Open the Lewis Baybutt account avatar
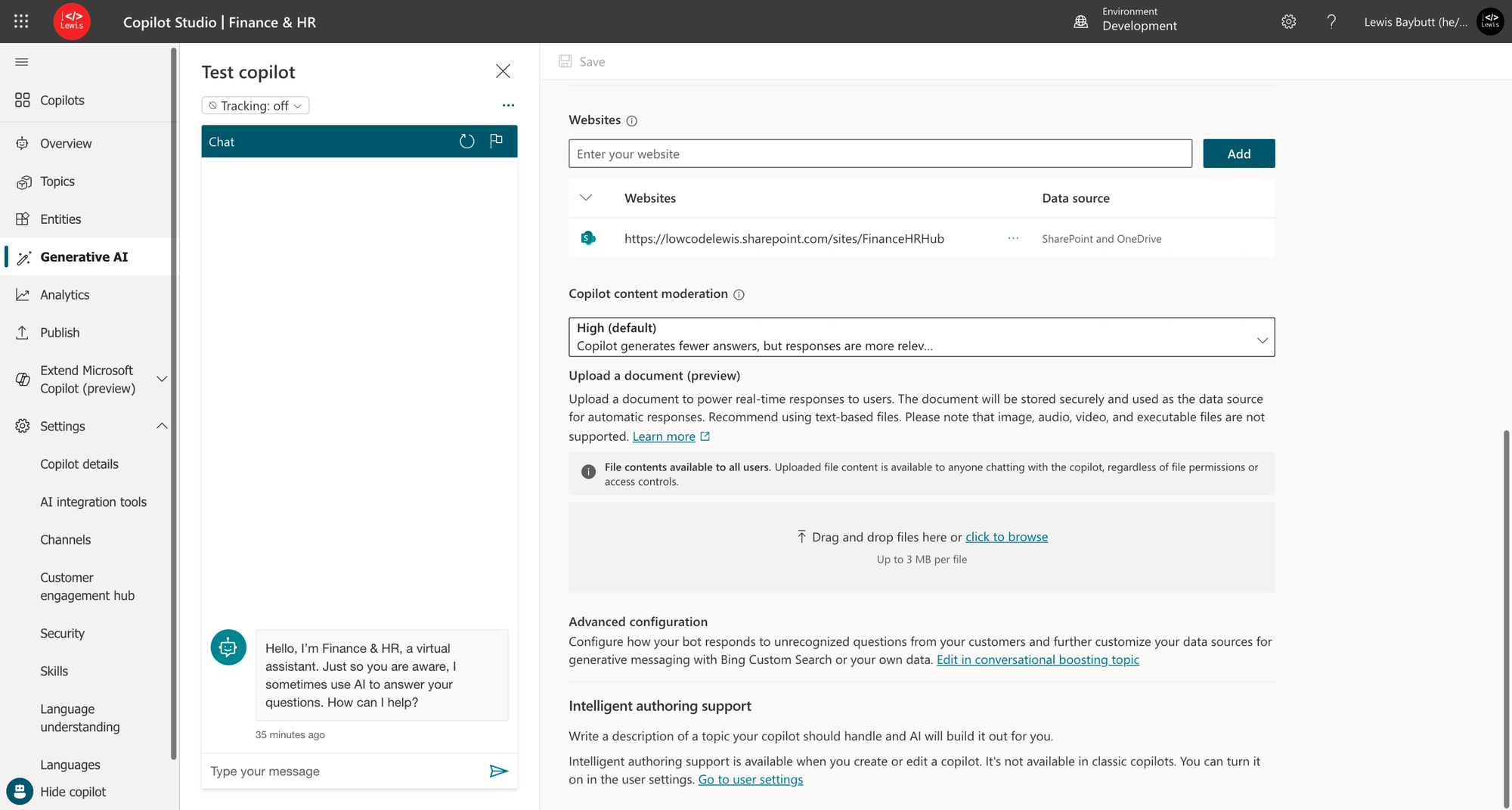 (x=1490, y=21)
